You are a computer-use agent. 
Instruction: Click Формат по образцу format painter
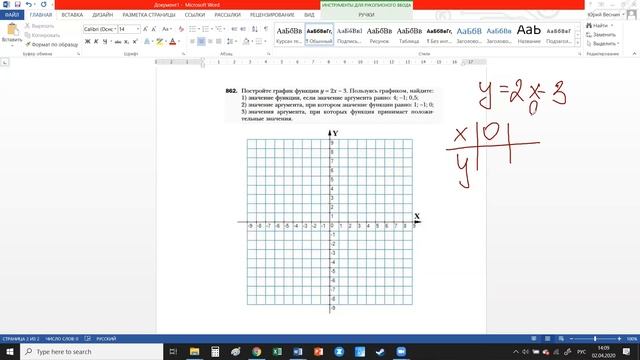(51, 44)
